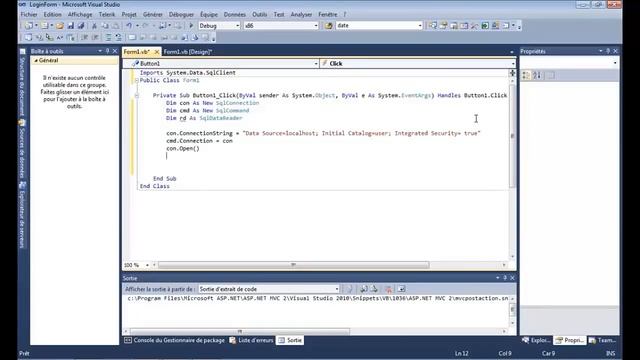Click the editor split handle icon at top right
The height and width of the screenshot is (360, 640).
pyautogui.click(x=512, y=73)
